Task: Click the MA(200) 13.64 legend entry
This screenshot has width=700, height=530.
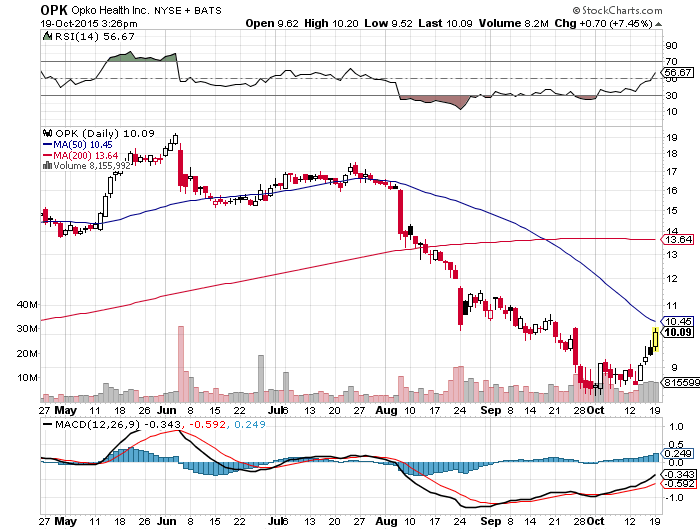Action: [x=81, y=155]
